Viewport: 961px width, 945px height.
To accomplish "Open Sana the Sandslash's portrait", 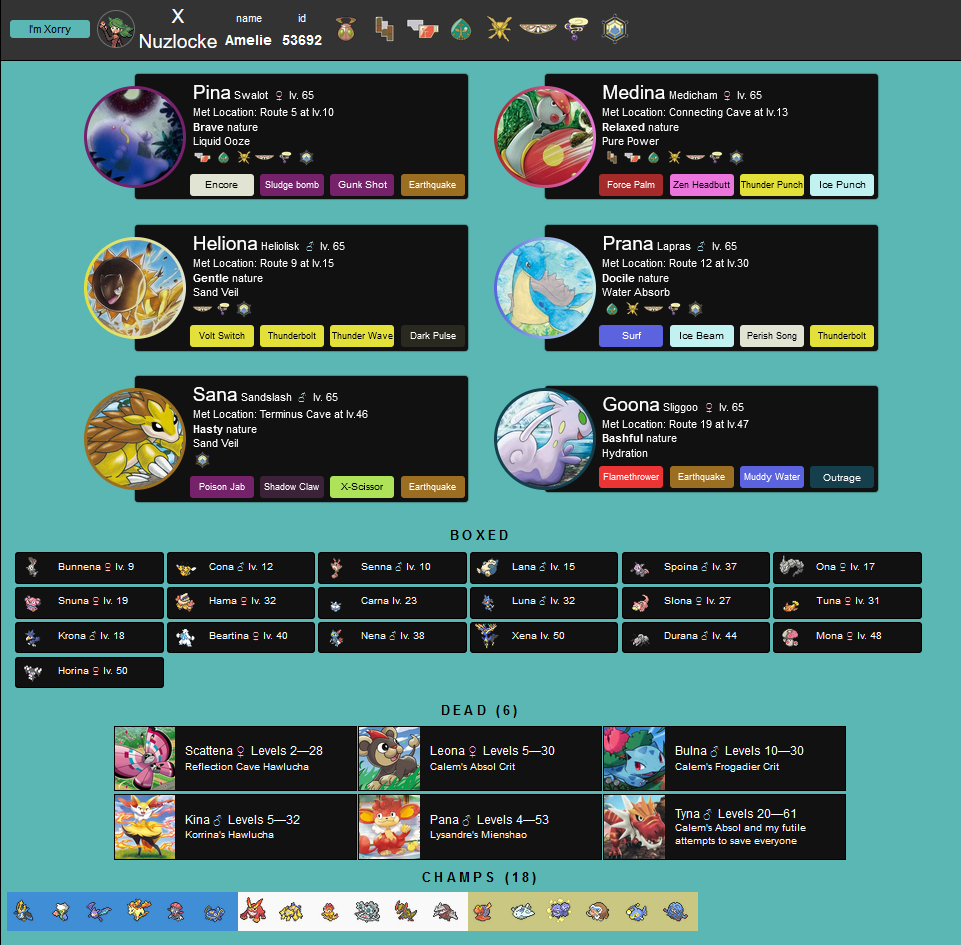I will point(135,439).
